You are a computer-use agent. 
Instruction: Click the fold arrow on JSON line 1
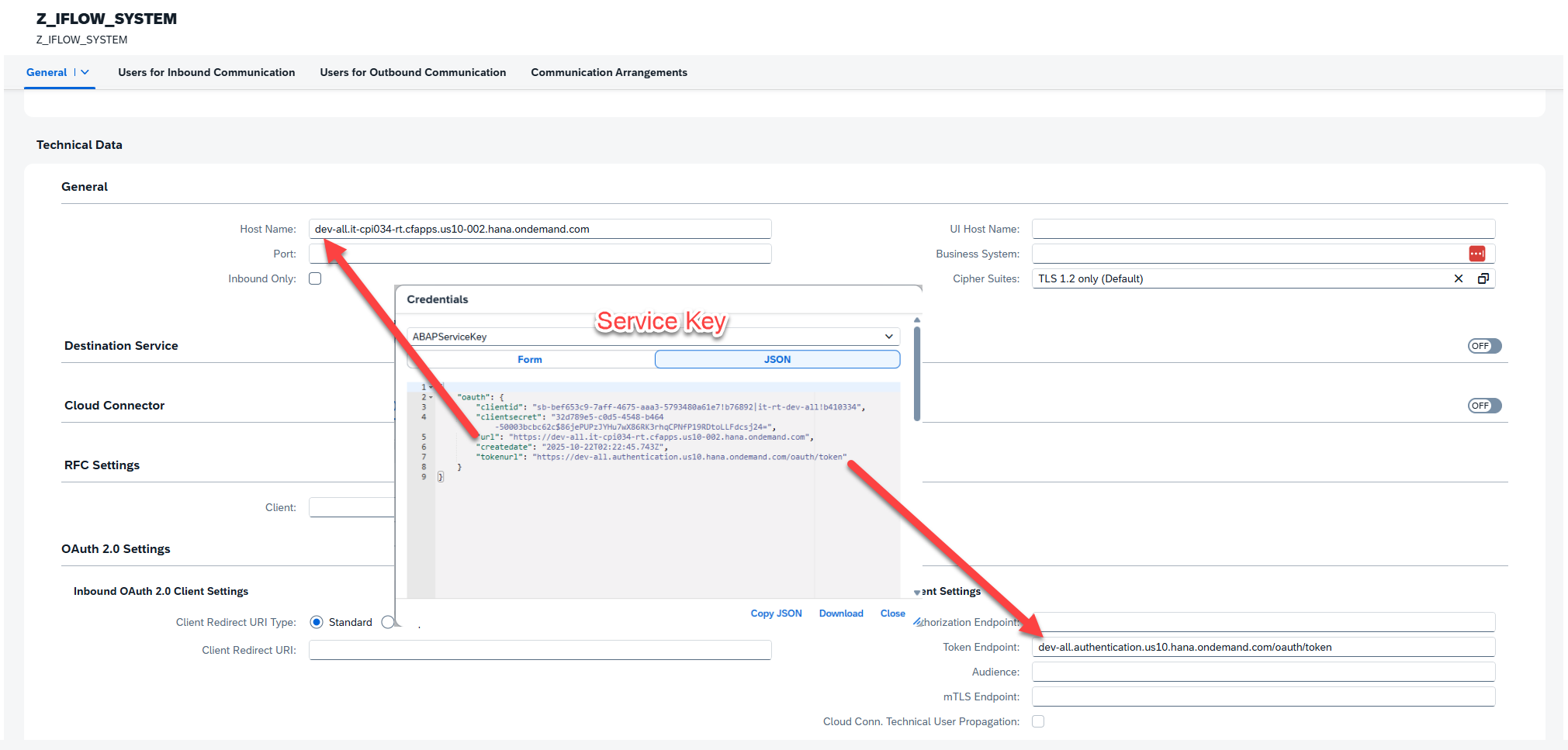(x=431, y=387)
